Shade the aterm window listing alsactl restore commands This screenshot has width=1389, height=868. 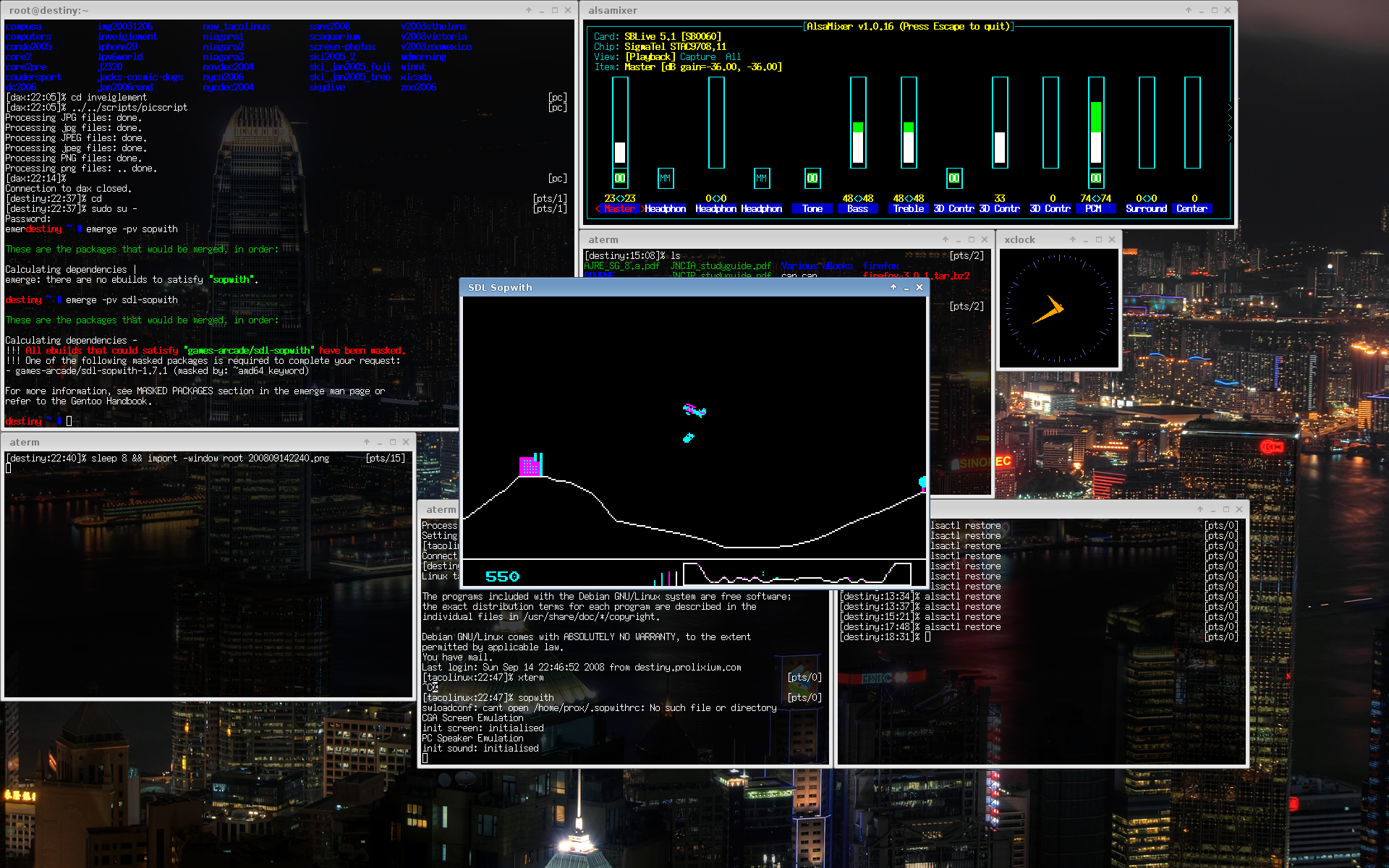click(1200, 509)
